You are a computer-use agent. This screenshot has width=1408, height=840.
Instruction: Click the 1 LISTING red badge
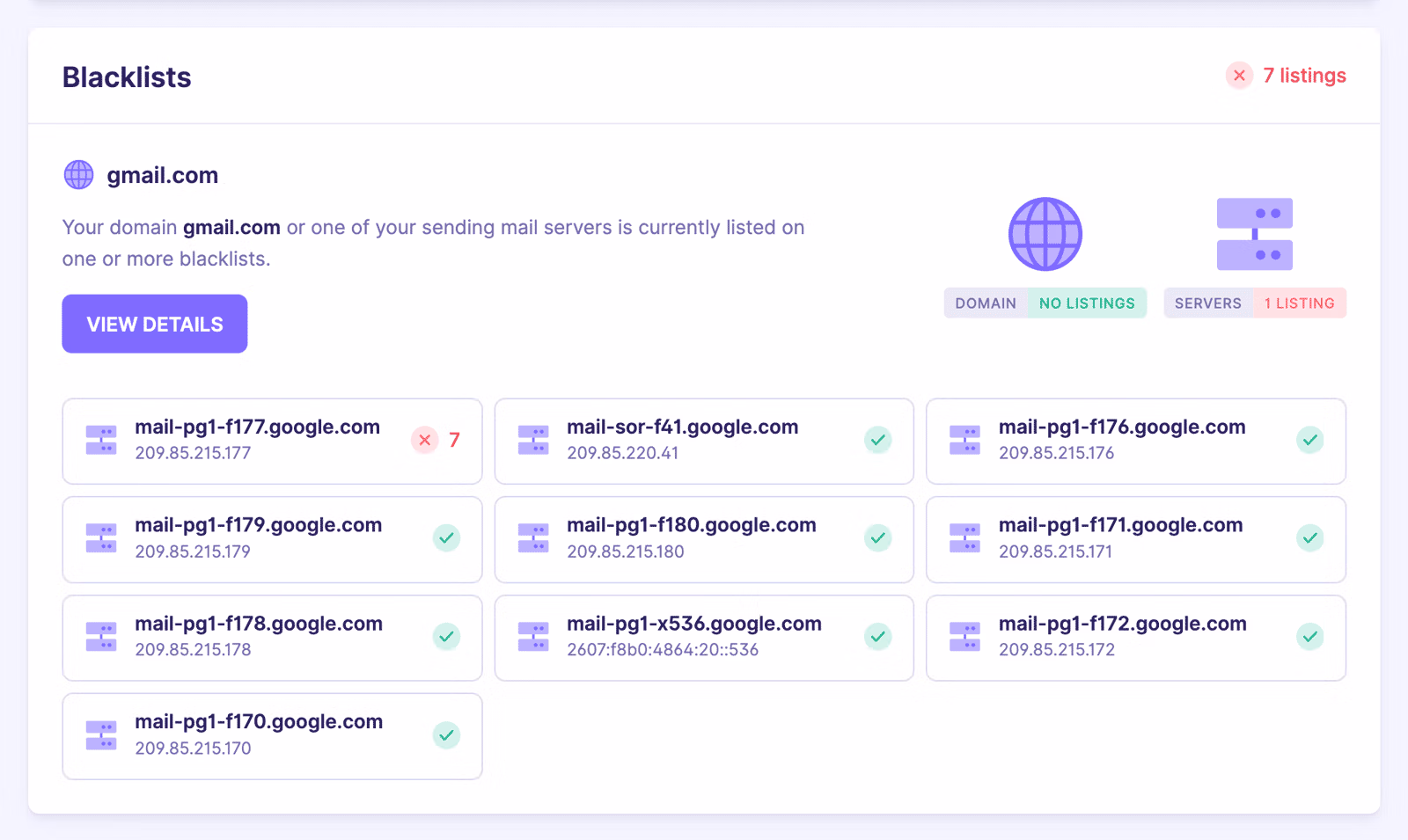1300,303
